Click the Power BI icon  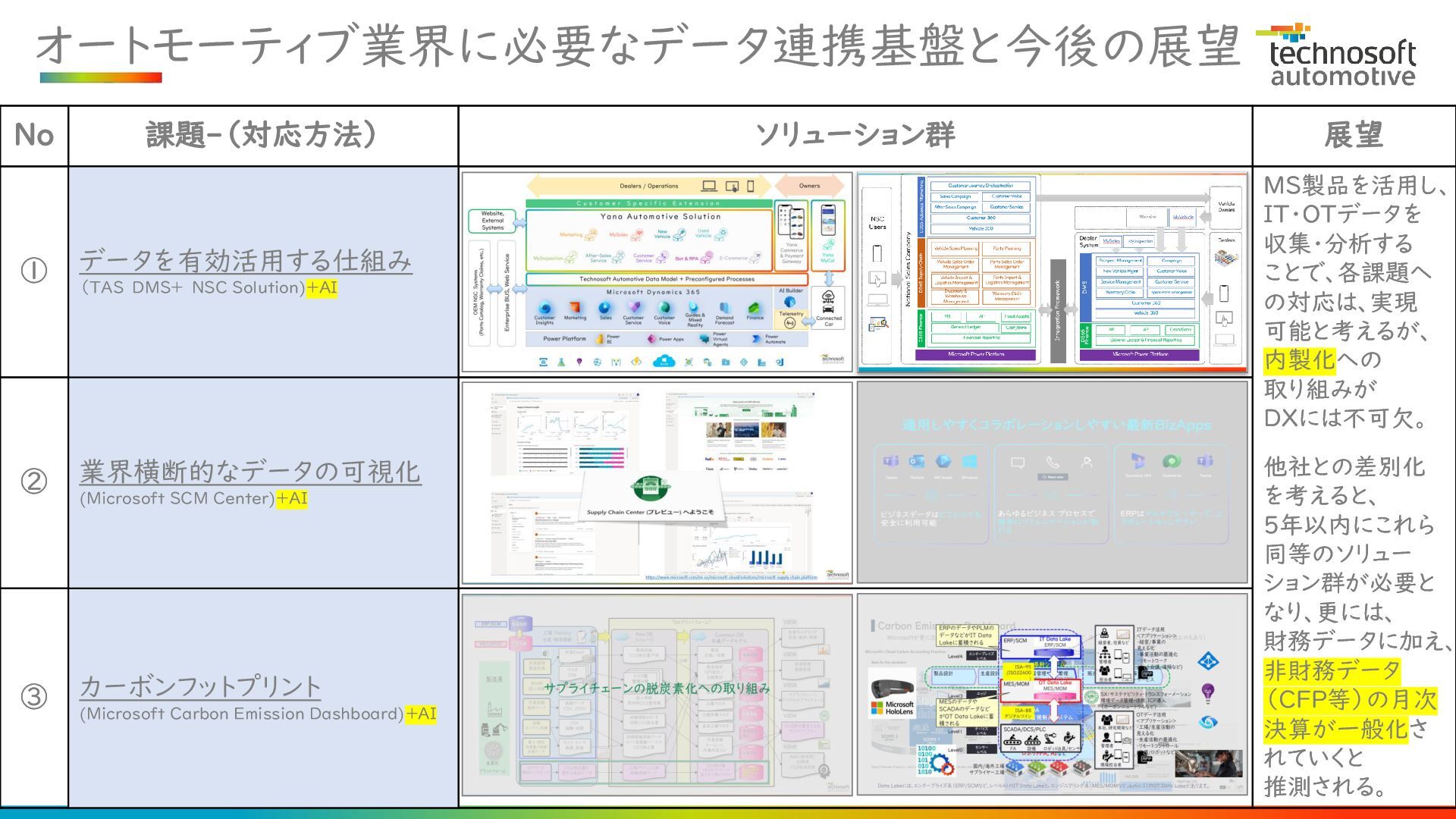600,338
